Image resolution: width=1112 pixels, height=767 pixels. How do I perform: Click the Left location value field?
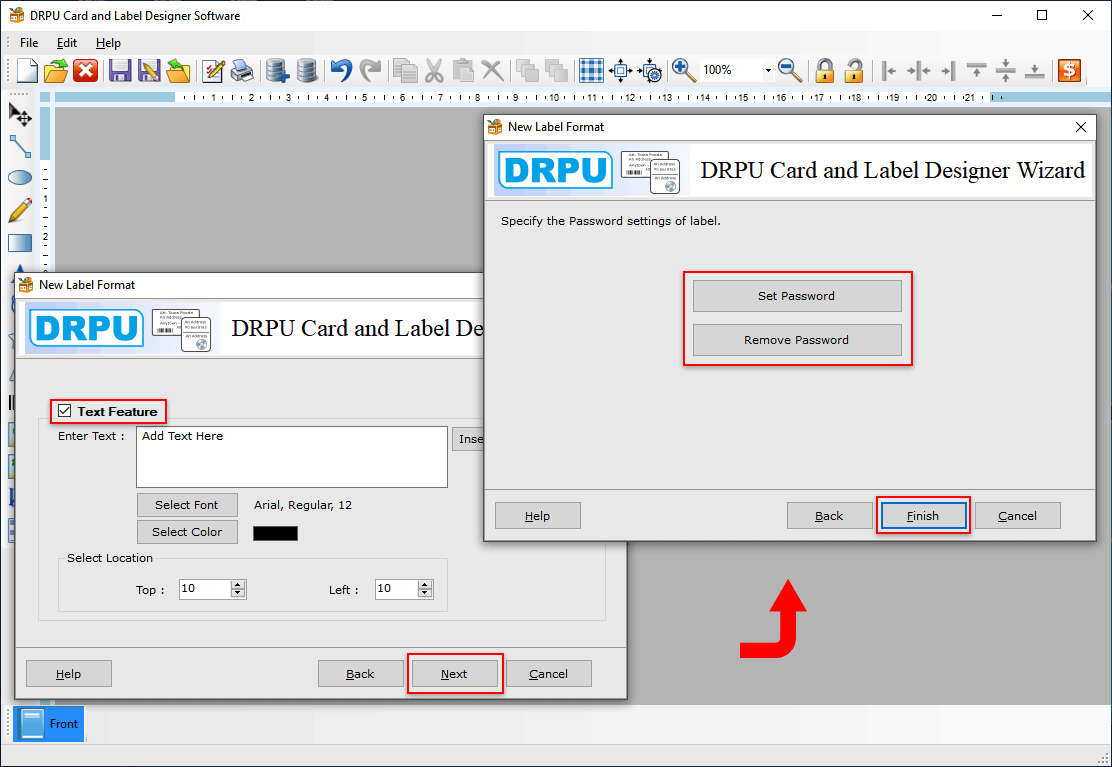pyautogui.click(x=396, y=589)
